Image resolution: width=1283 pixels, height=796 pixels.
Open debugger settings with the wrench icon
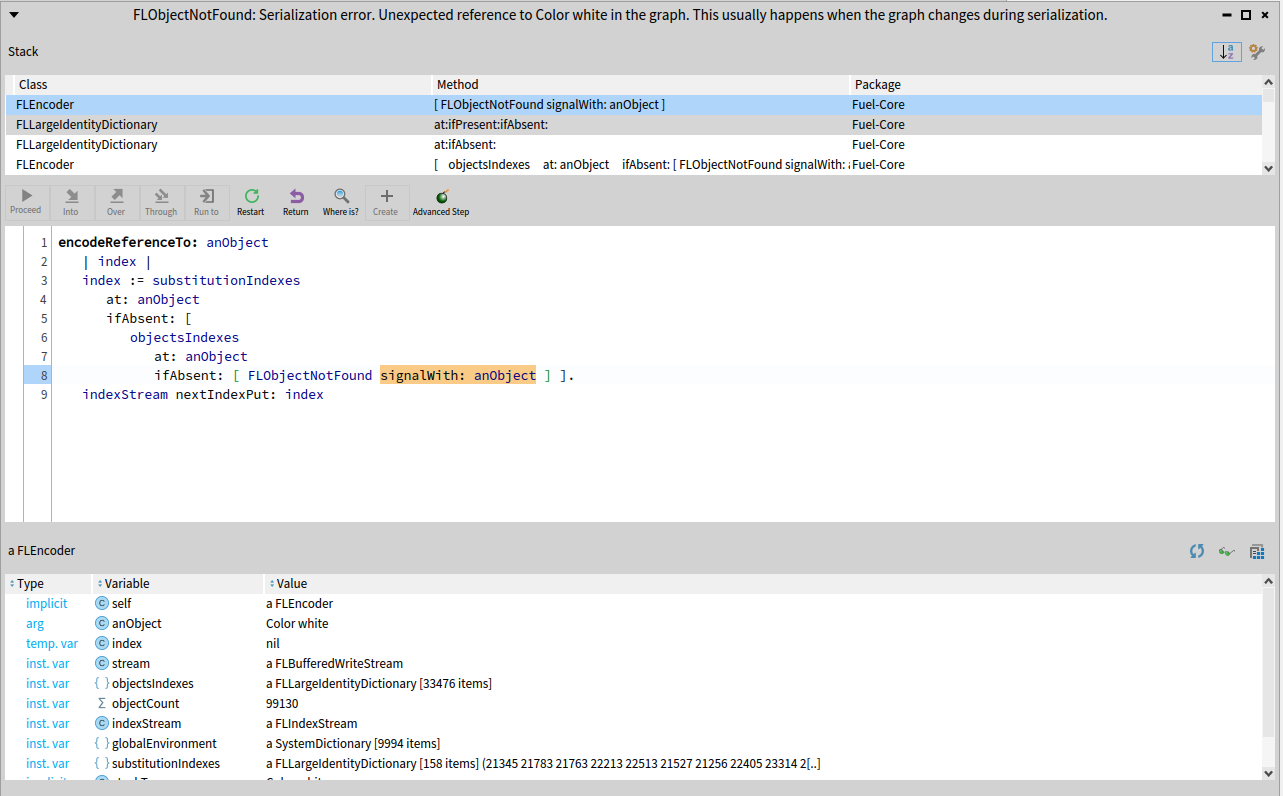coord(1257,51)
